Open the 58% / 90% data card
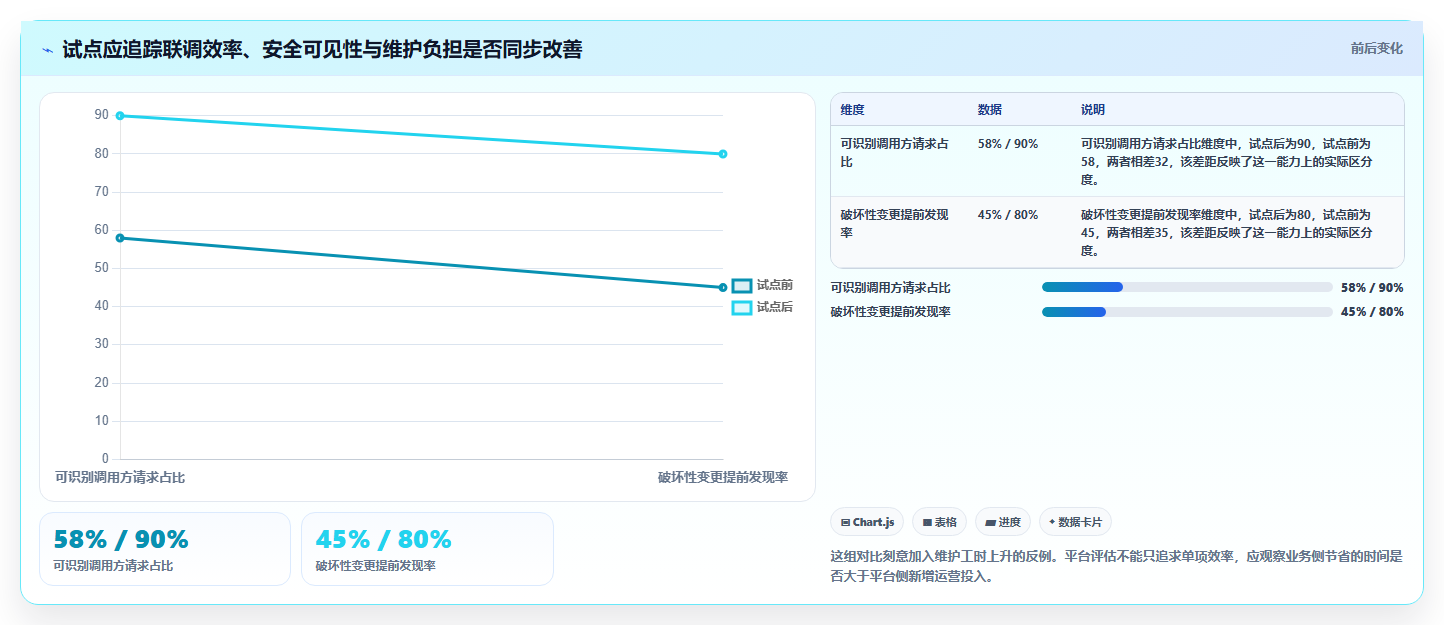The width and height of the screenshot is (1444, 625). [x=165, y=549]
